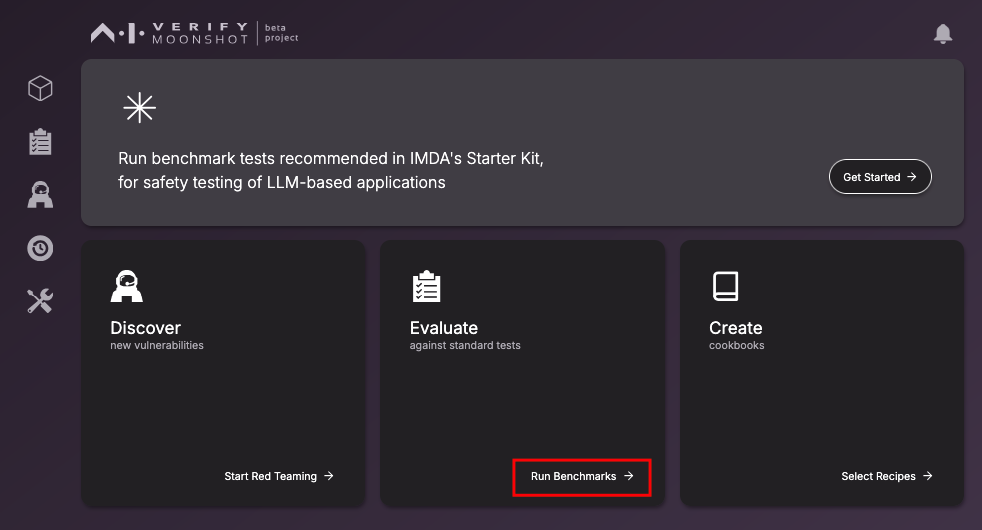Click the arrow beside Run Benchmarks

pos(628,476)
